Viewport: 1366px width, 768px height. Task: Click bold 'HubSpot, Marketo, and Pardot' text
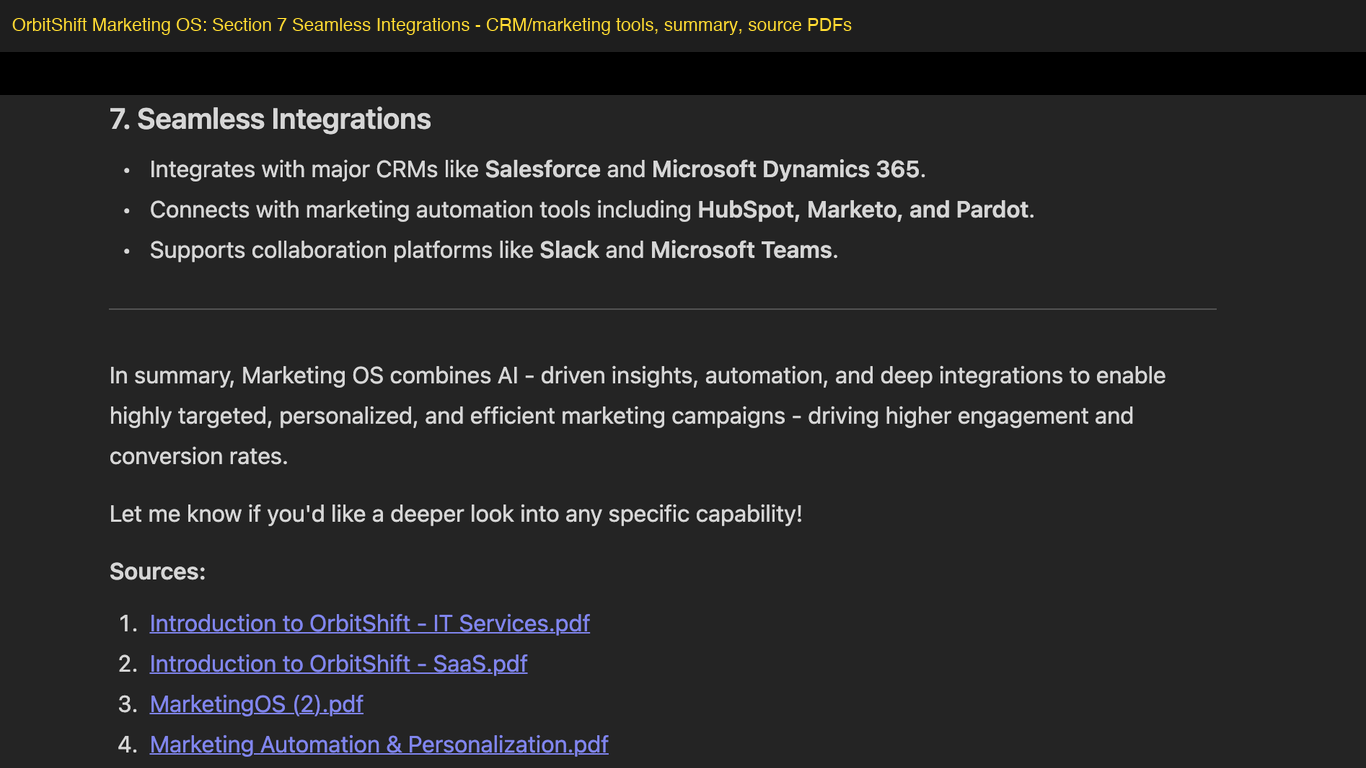pos(863,209)
